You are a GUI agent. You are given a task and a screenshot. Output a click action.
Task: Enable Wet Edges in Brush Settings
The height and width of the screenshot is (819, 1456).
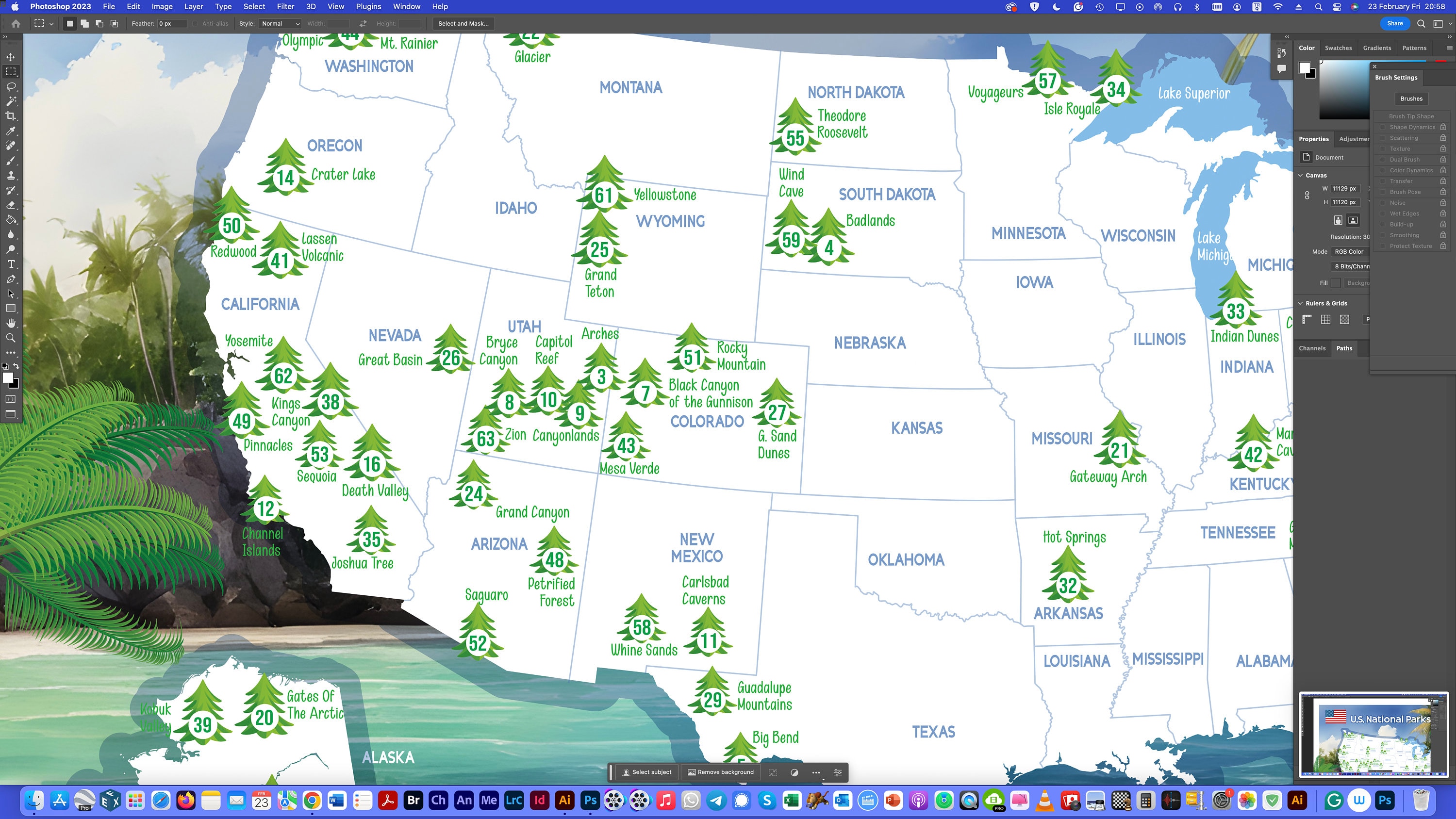coord(1383,213)
